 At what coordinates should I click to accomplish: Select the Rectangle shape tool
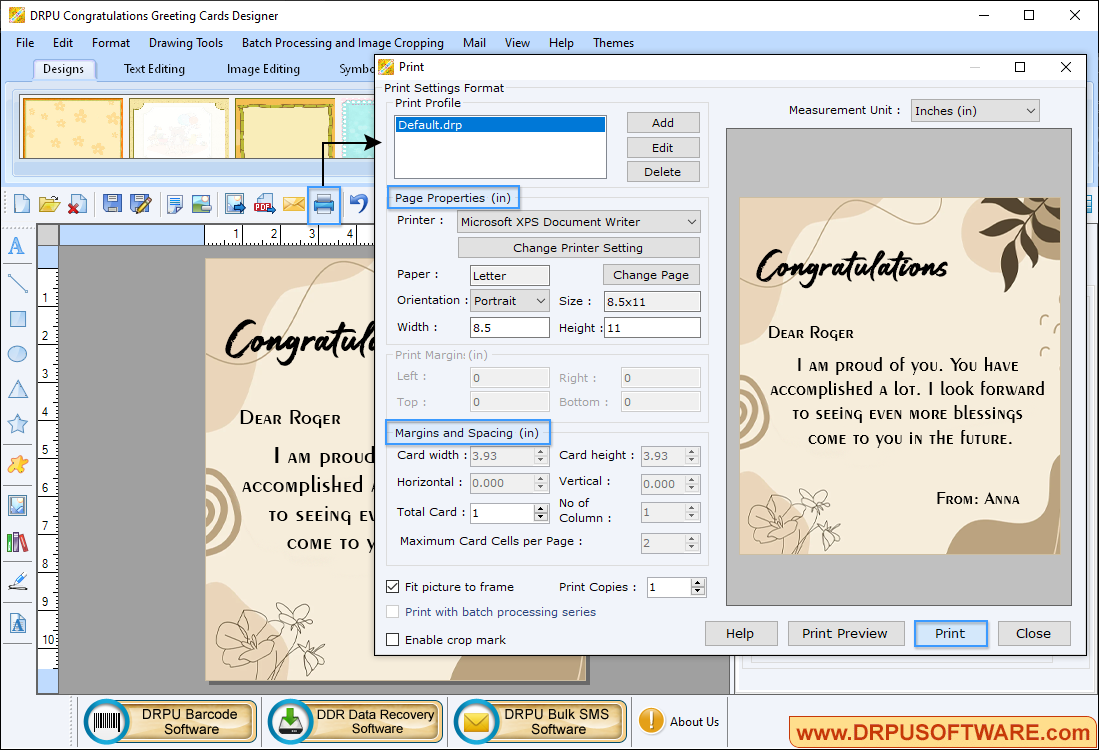(19, 320)
